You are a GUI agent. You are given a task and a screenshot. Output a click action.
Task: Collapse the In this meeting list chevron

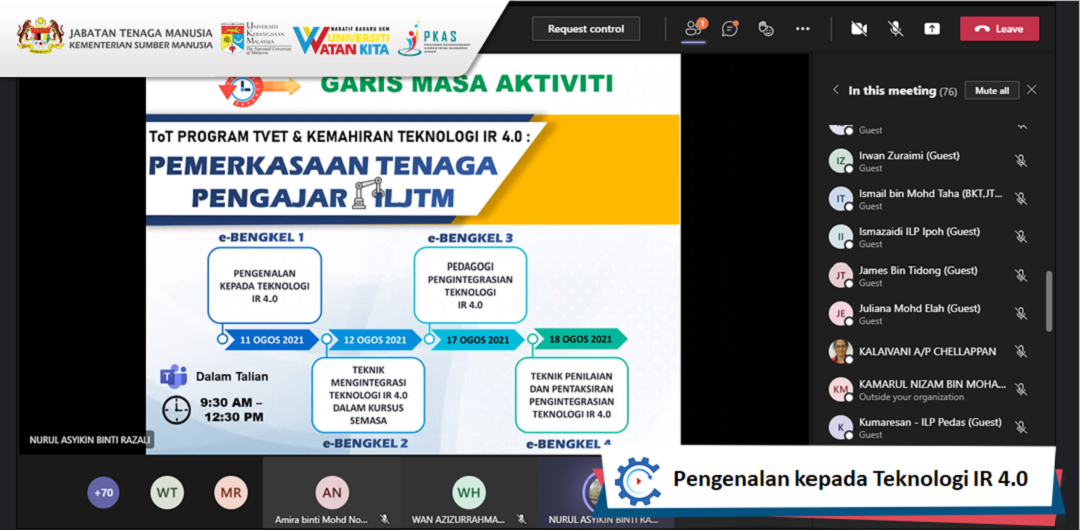(x=836, y=90)
